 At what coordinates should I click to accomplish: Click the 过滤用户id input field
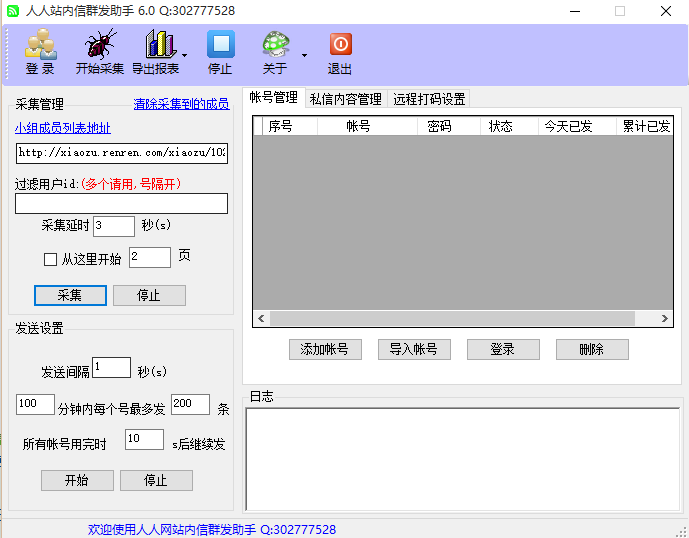[121, 204]
